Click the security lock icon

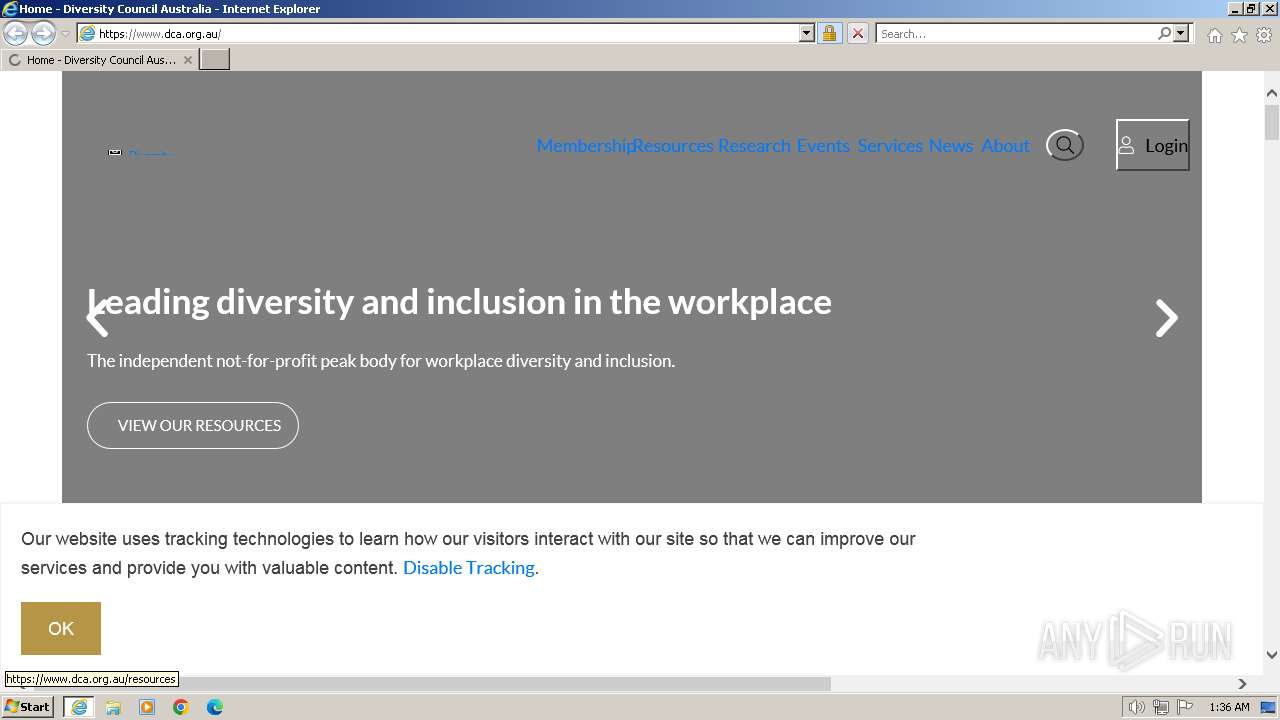pos(829,33)
